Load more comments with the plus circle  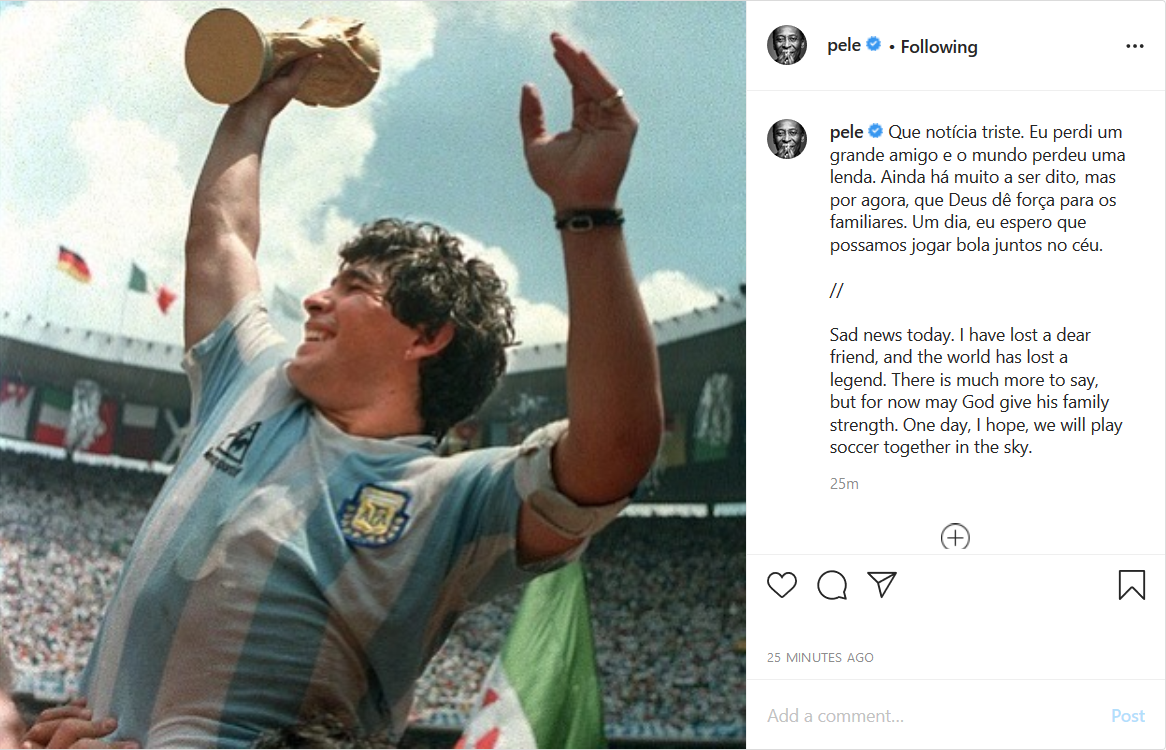pyautogui.click(x=955, y=537)
